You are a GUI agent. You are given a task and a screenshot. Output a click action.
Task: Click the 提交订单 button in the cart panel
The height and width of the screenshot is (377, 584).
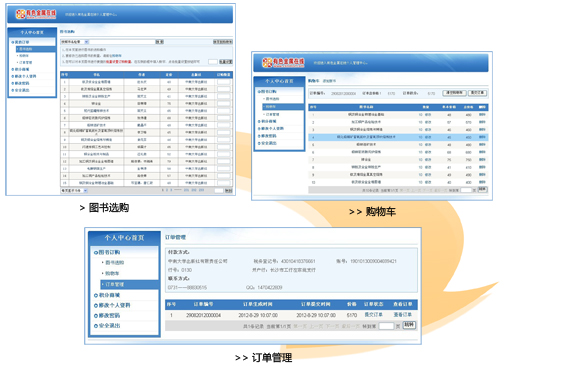pyautogui.click(x=477, y=93)
